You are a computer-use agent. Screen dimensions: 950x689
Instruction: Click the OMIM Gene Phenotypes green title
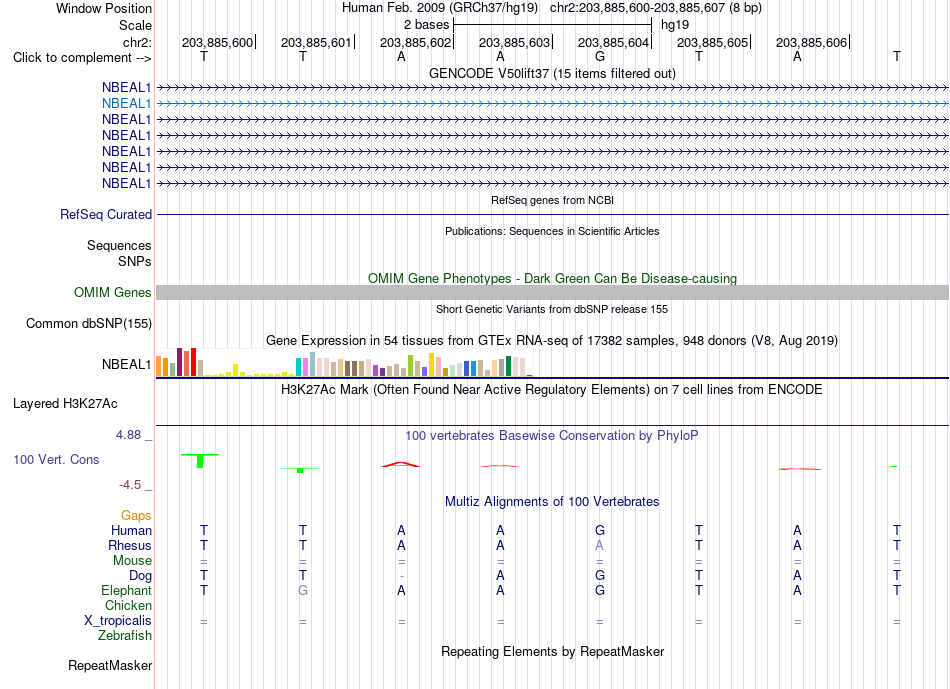pos(553,278)
